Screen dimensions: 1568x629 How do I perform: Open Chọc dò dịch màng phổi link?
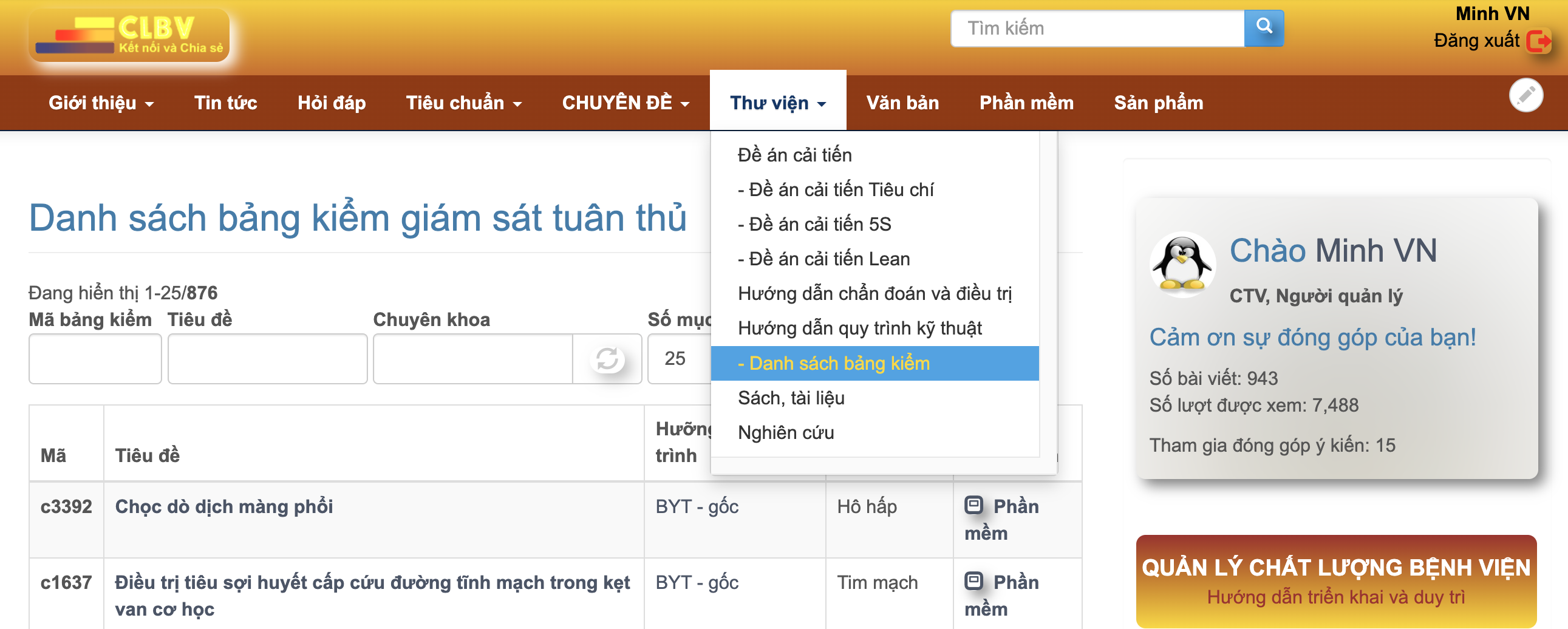point(224,506)
